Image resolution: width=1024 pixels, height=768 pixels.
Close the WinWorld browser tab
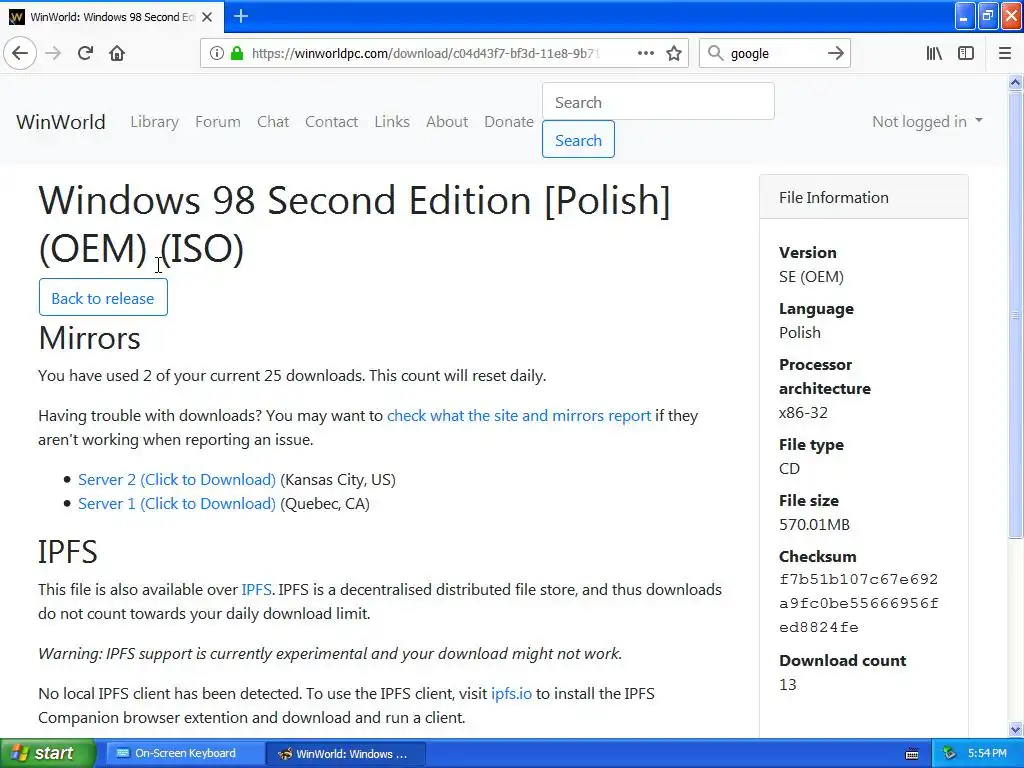click(207, 17)
